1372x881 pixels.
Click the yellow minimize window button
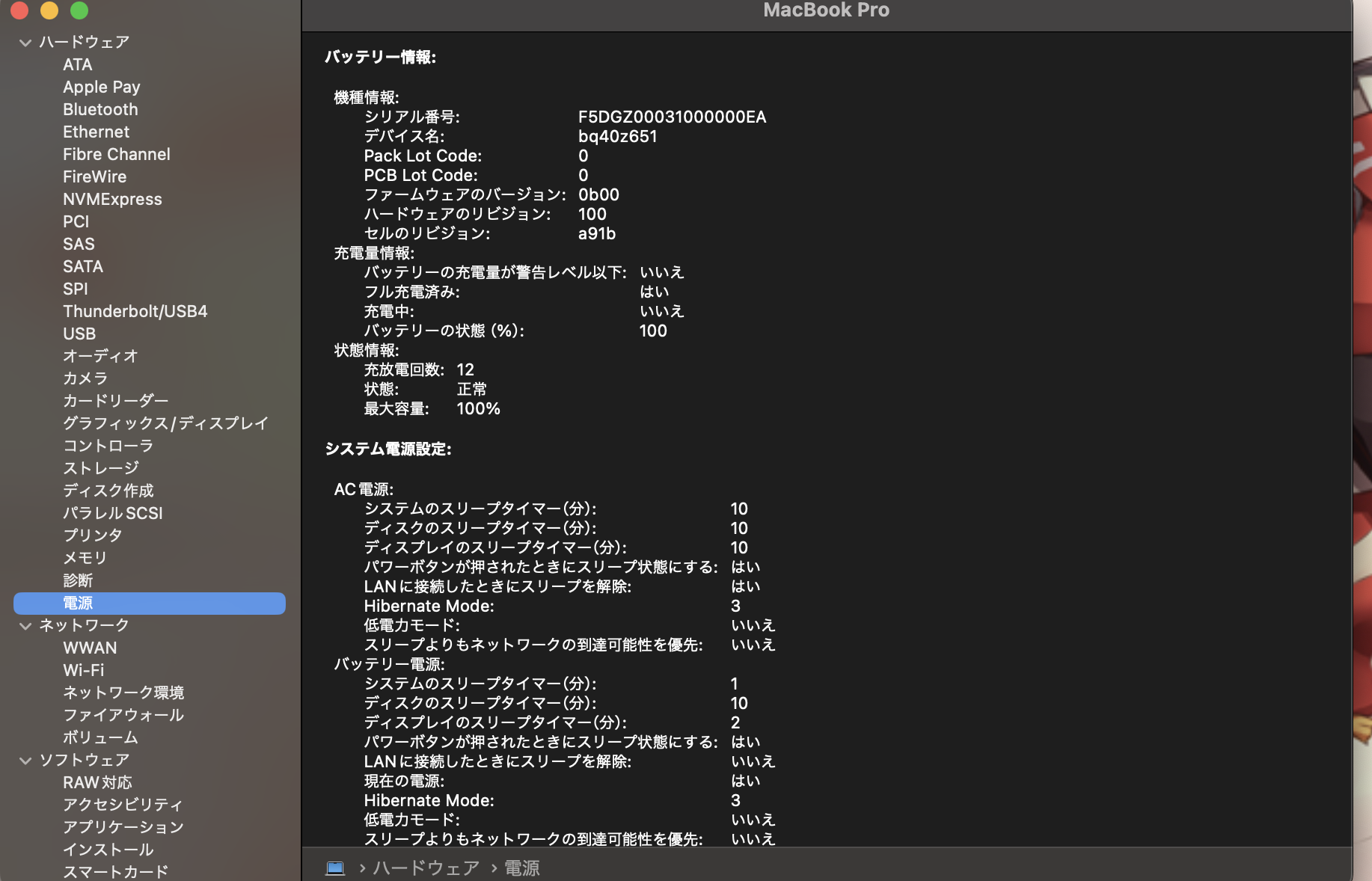click(x=49, y=10)
